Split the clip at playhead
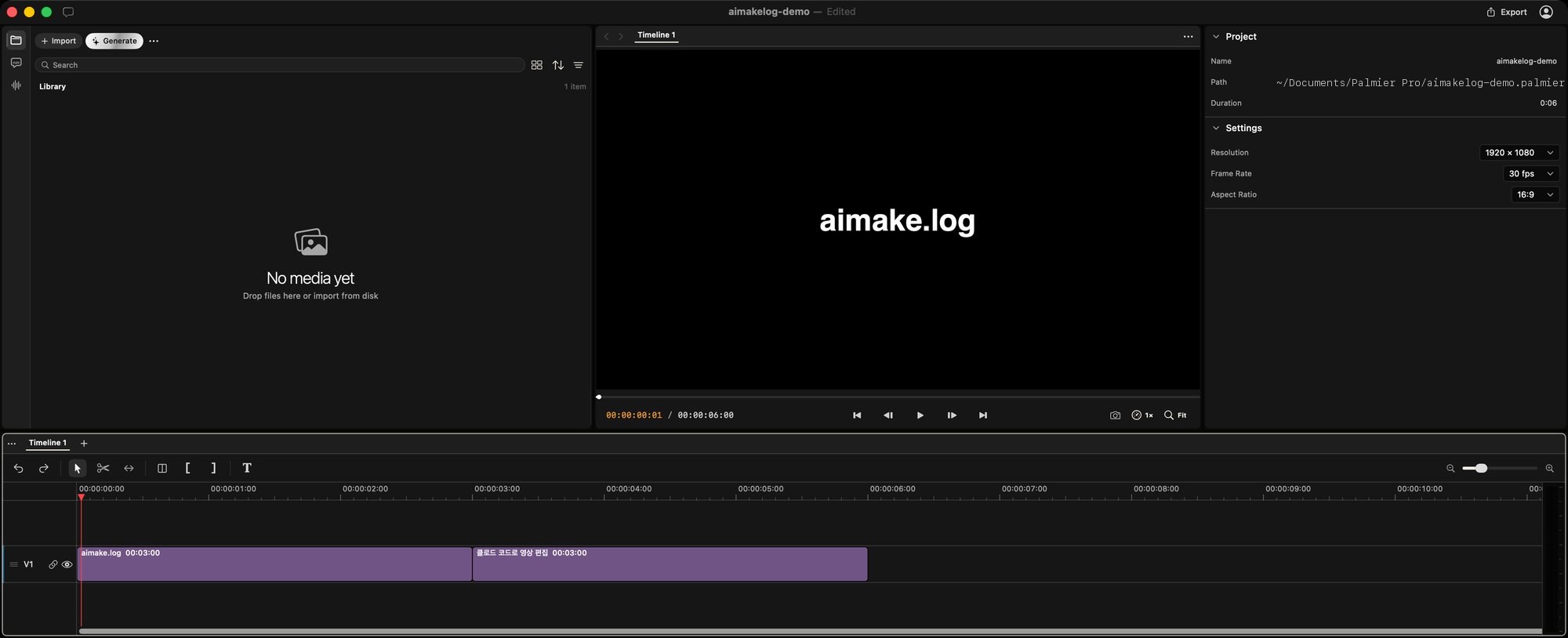 click(x=162, y=468)
